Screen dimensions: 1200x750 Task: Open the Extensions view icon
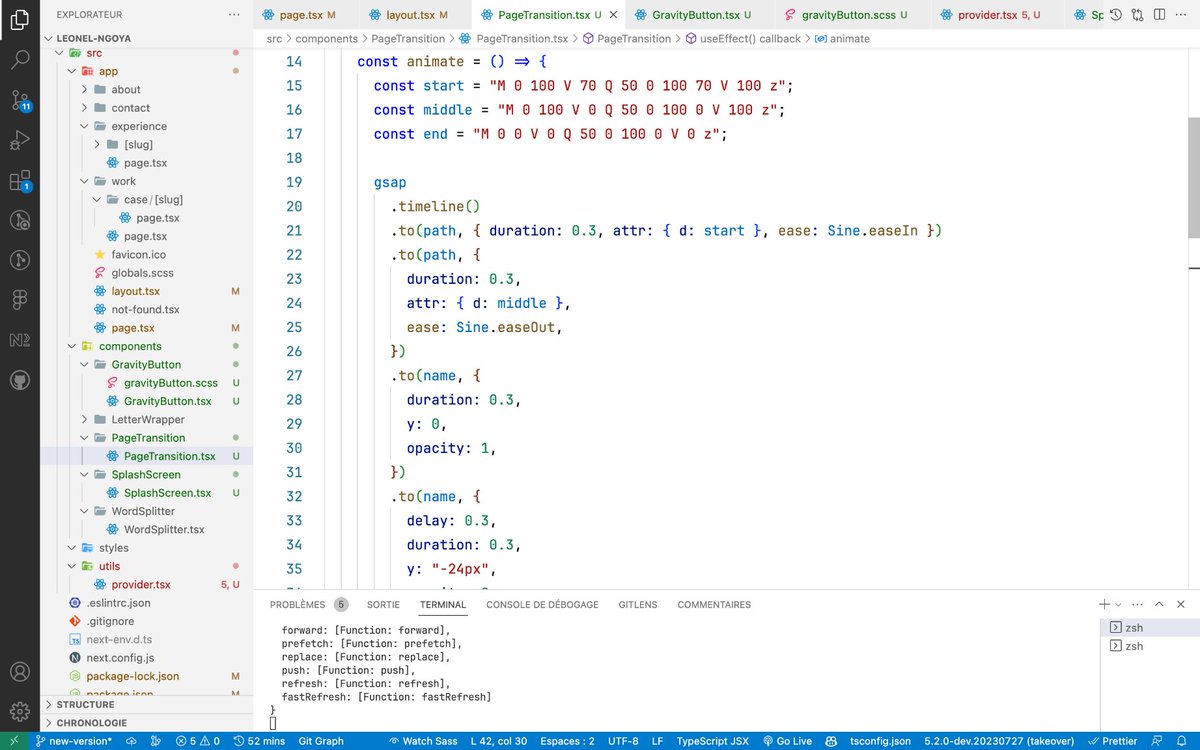[20, 182]
